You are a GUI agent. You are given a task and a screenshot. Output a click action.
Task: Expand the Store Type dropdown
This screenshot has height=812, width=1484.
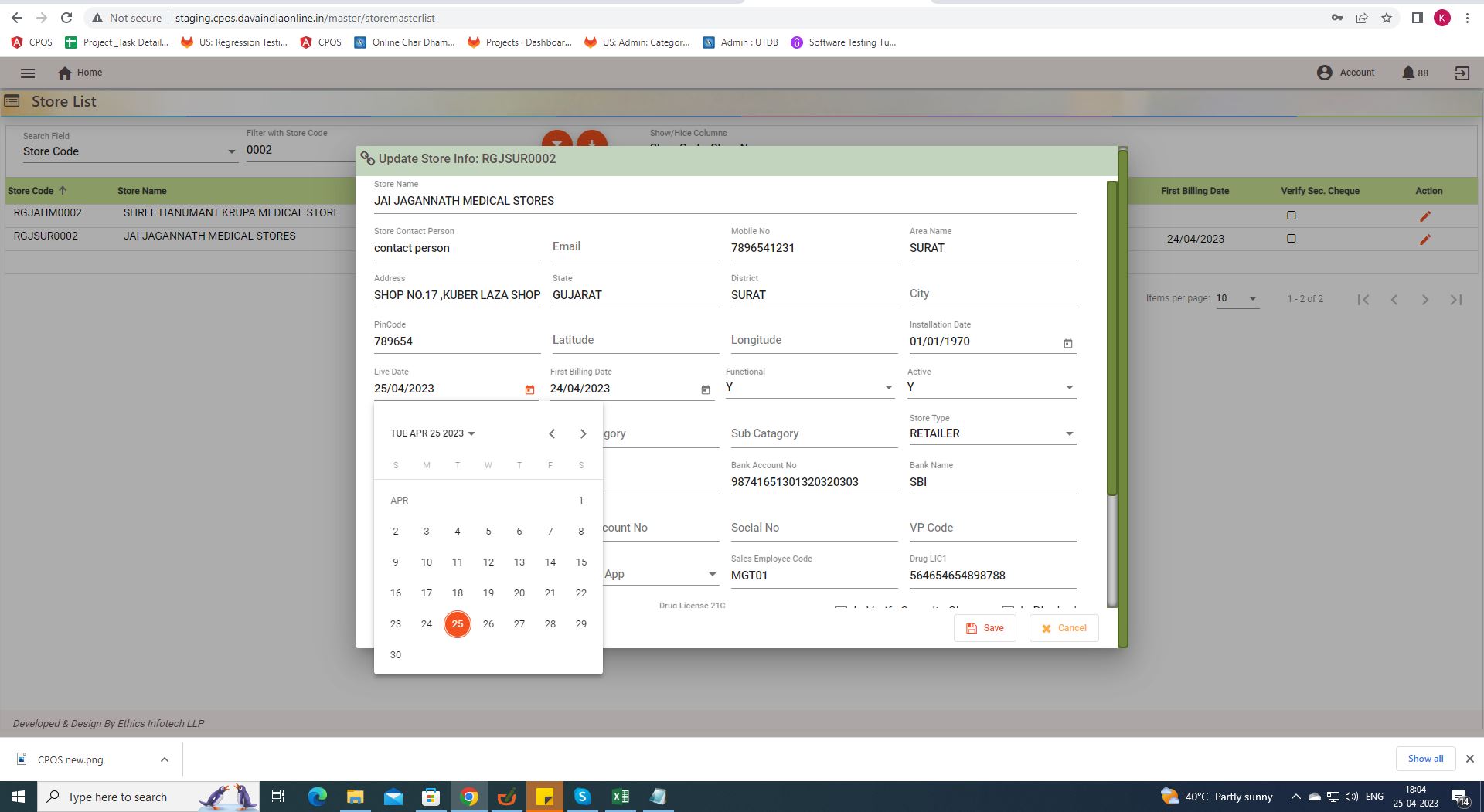point(1069,434)
